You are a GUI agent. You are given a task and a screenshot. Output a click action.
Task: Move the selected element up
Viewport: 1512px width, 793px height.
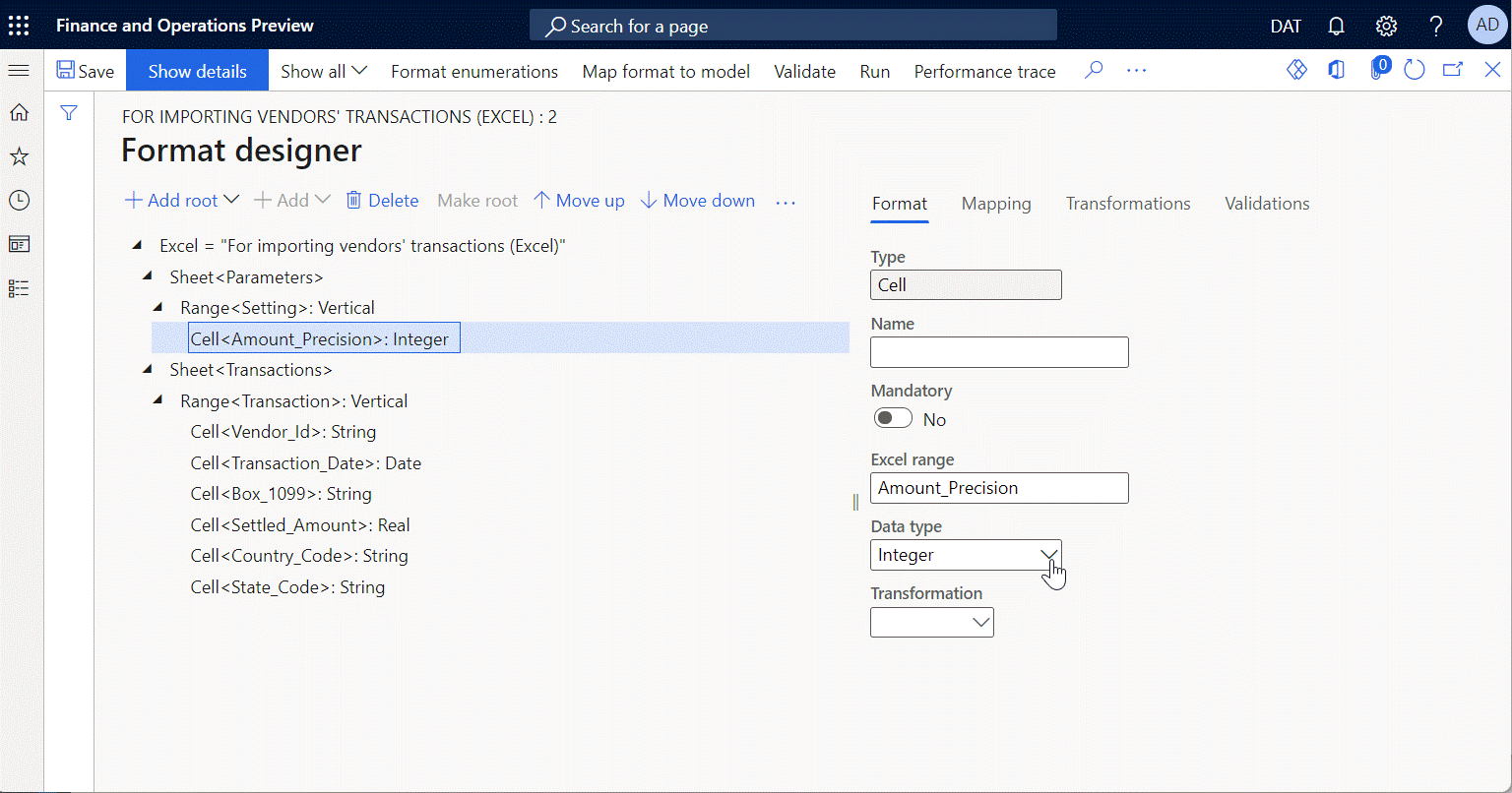[579, 200]
